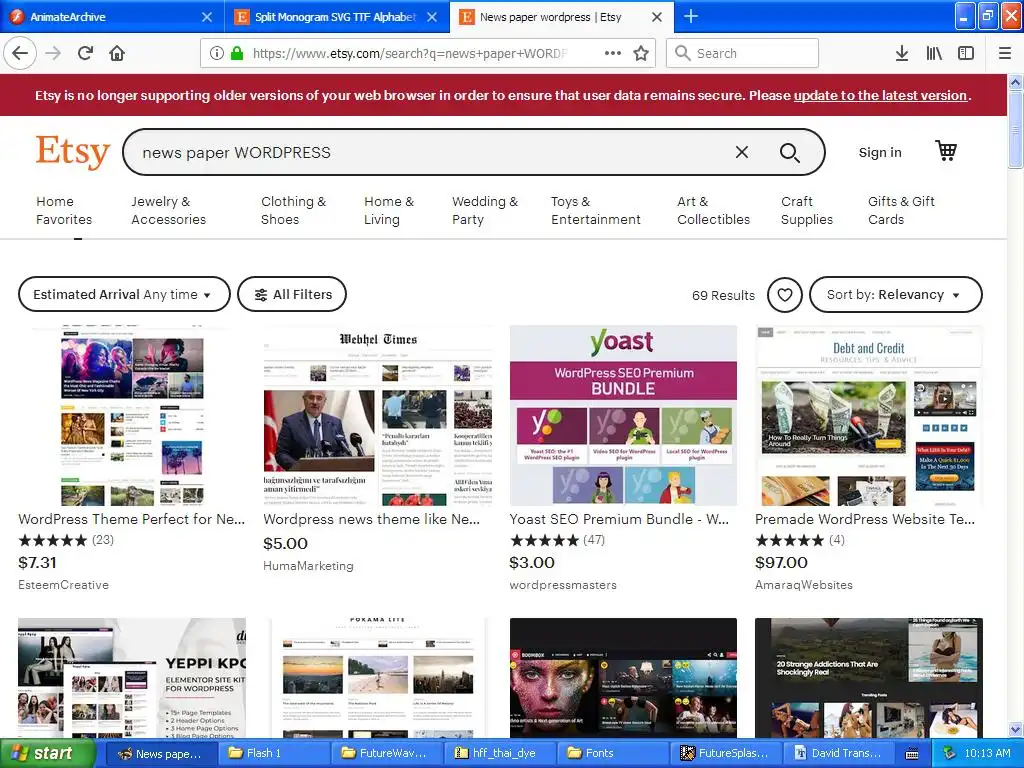Open Yoast SEO Premium Bundle thumbnail
The image size is (1024, 768).
click(623, 415)
